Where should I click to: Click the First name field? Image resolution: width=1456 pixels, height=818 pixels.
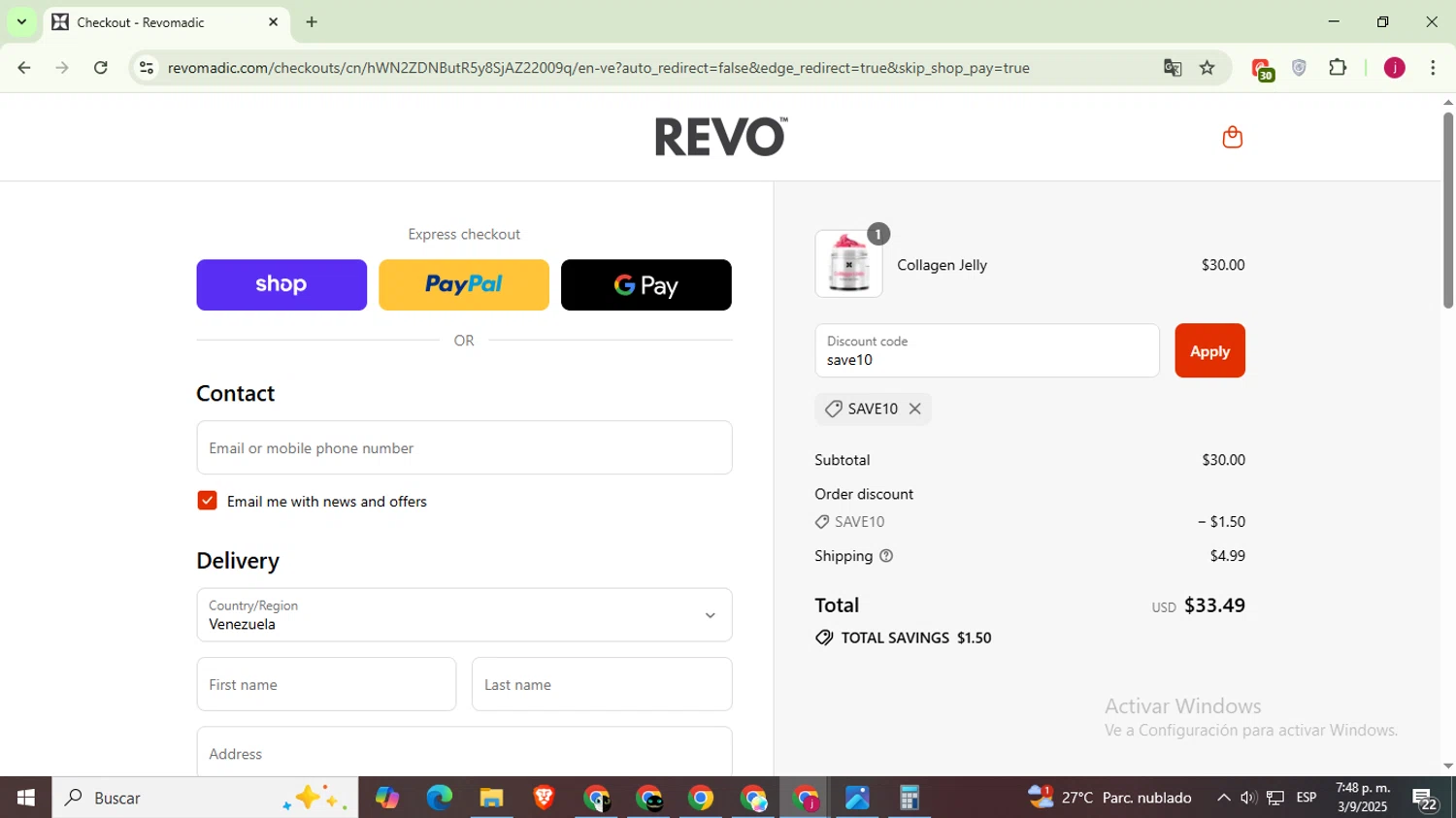(x=326, y=684)
